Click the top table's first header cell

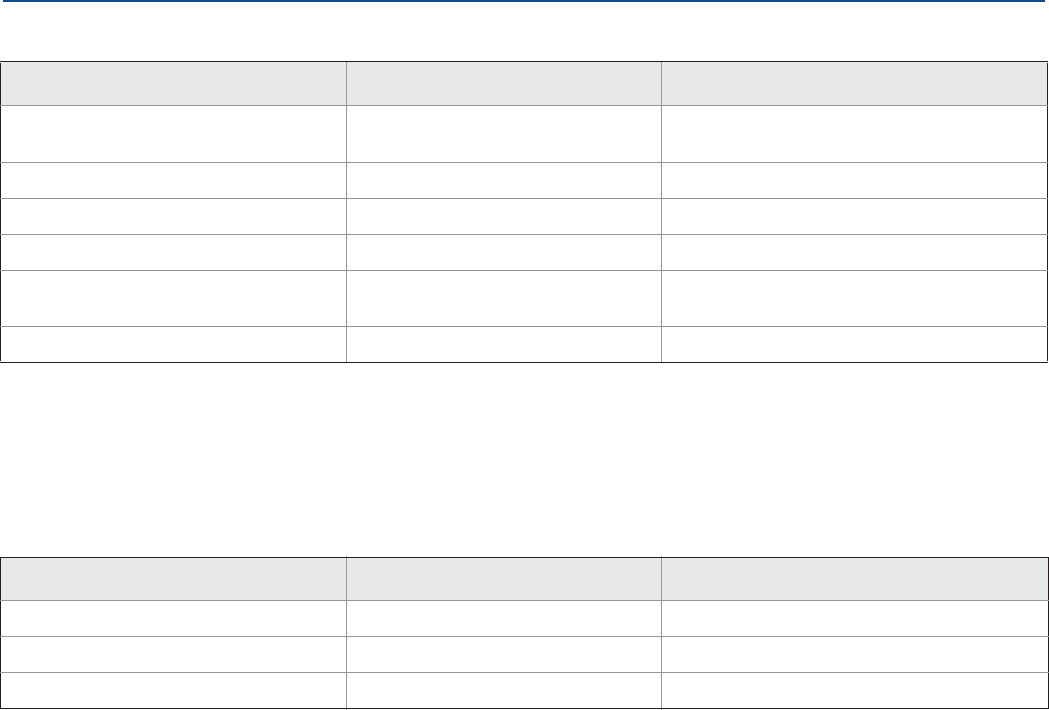[x=173, y=85]
